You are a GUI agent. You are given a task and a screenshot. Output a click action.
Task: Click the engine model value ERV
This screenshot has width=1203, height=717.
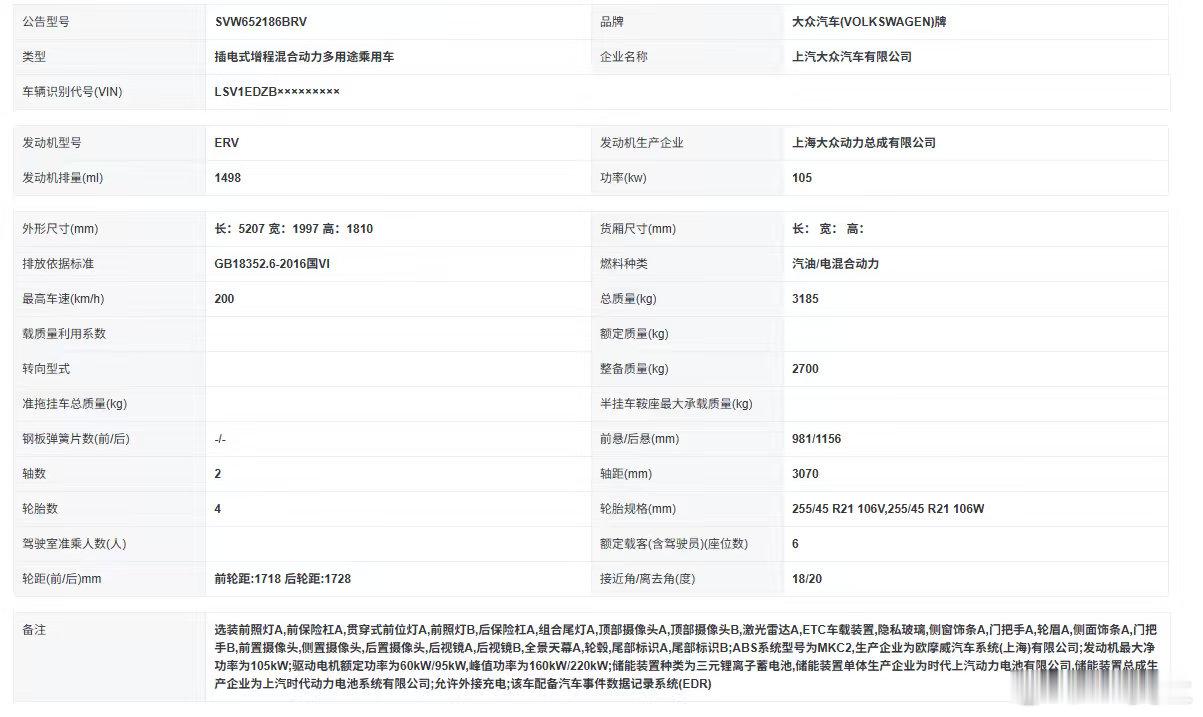pyautogui.click(x=226, y=143)
